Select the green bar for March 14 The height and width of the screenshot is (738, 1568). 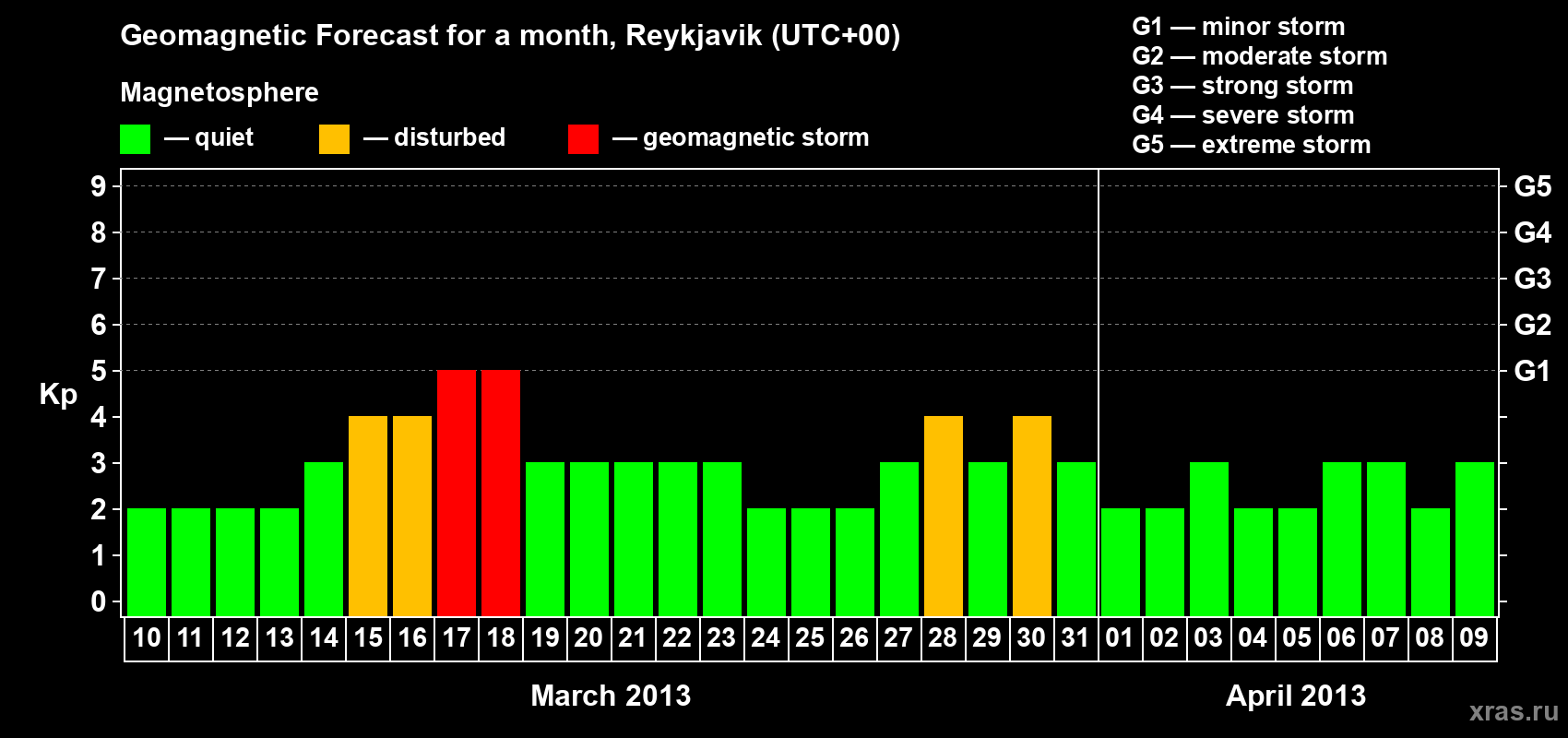click(324, 539)
